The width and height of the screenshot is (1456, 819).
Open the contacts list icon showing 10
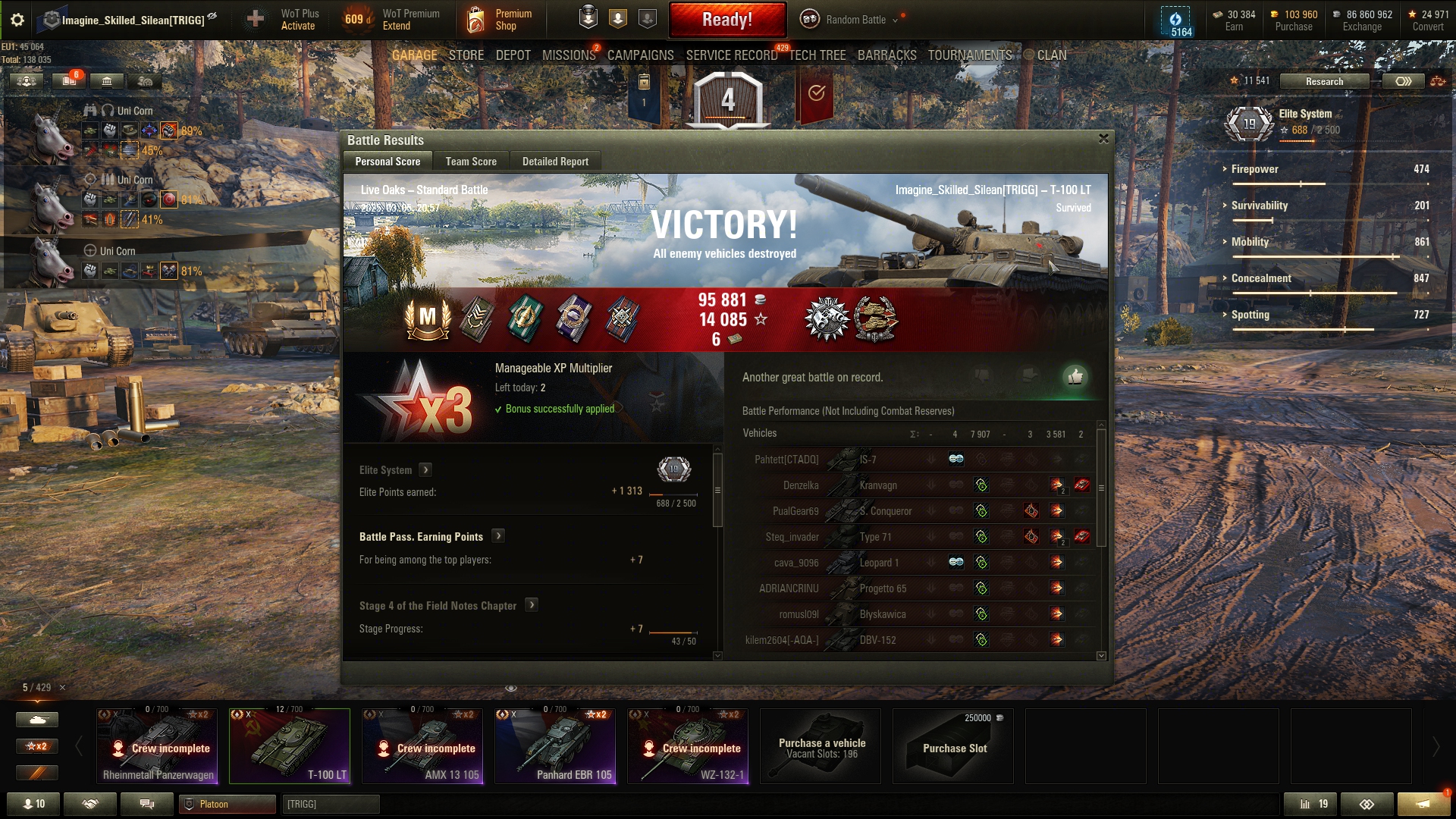tap(33, 804)
